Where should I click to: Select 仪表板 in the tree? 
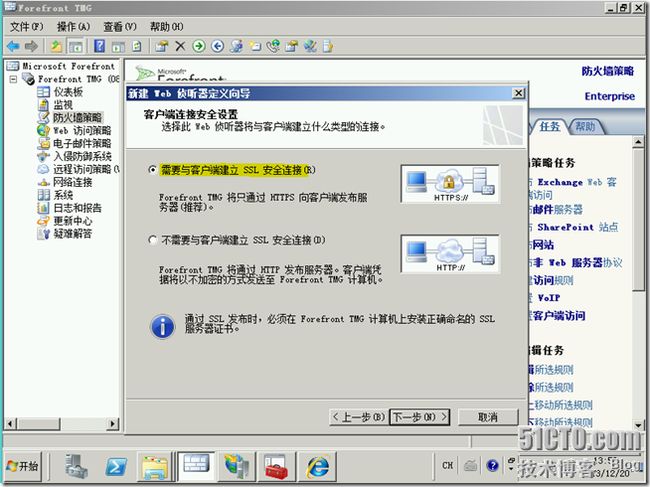tap(68, 92)
